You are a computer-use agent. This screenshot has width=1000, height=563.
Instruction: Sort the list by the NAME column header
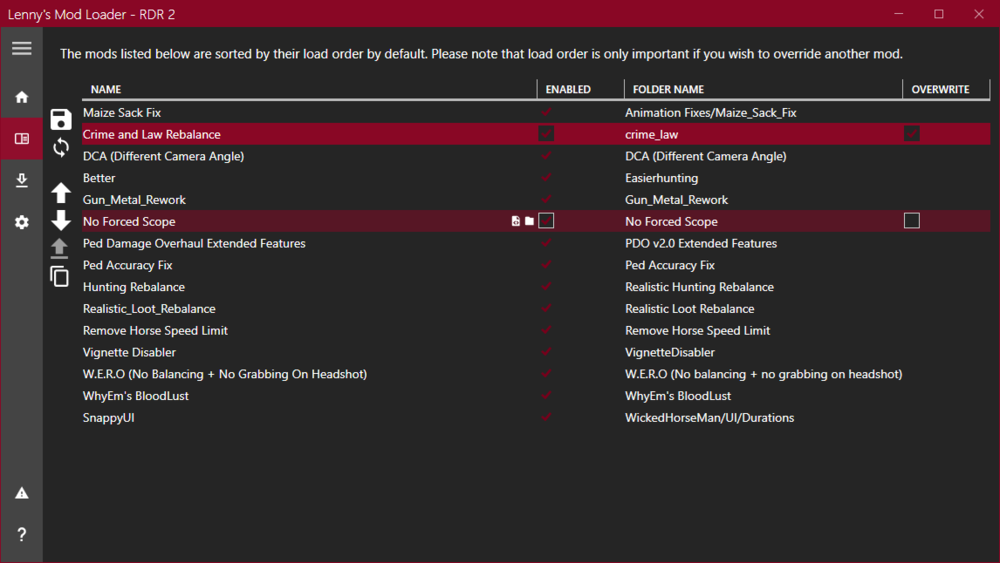click(106, 90)
